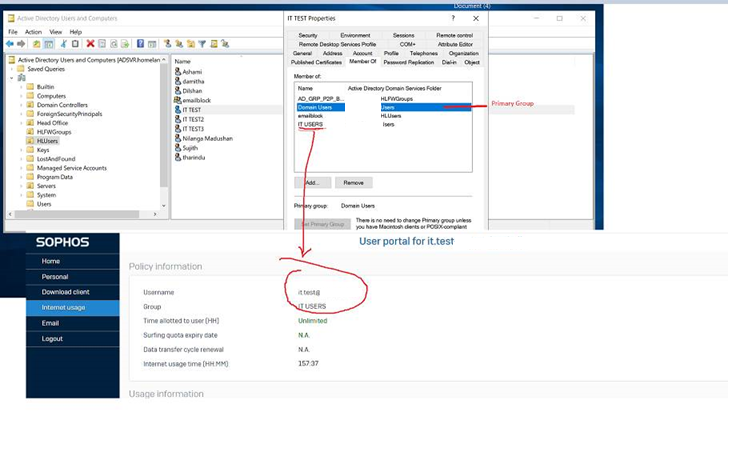Click the Remove button
Screen dimensions: 729x465
click(x=353, y=183)
